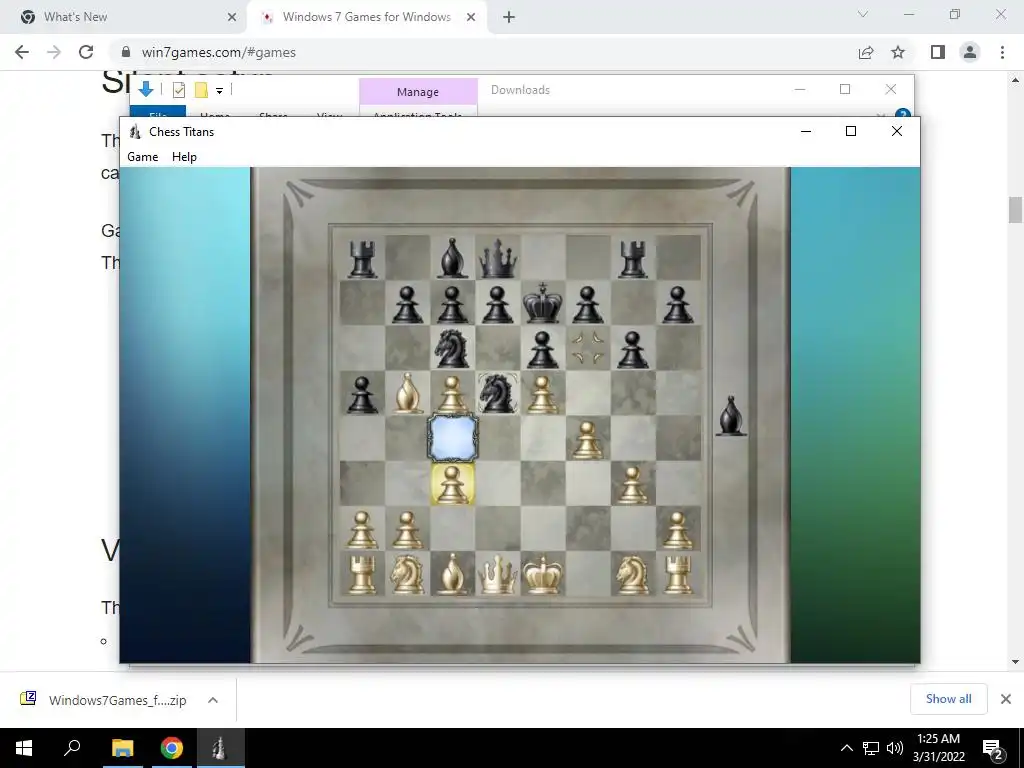This screenshot has height=768, width=1024.
Task: Select the white king on the back rank
Action: pyautogui.click(x=542, y=574)
